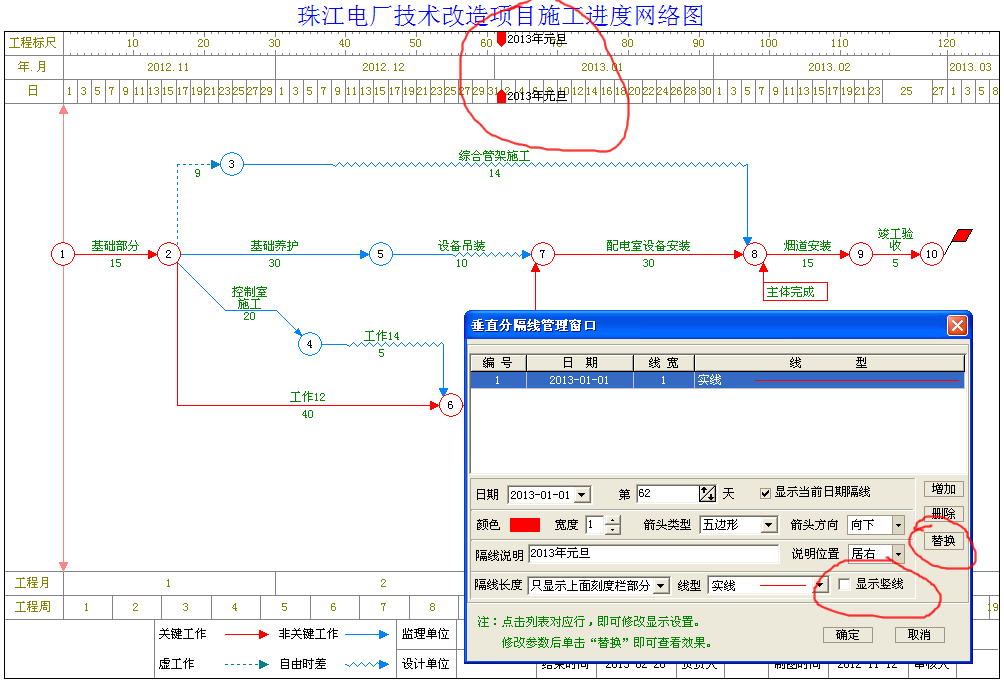Click the 2012.11 month header
The image size is (1004, 682).
(x=168, y=67)
